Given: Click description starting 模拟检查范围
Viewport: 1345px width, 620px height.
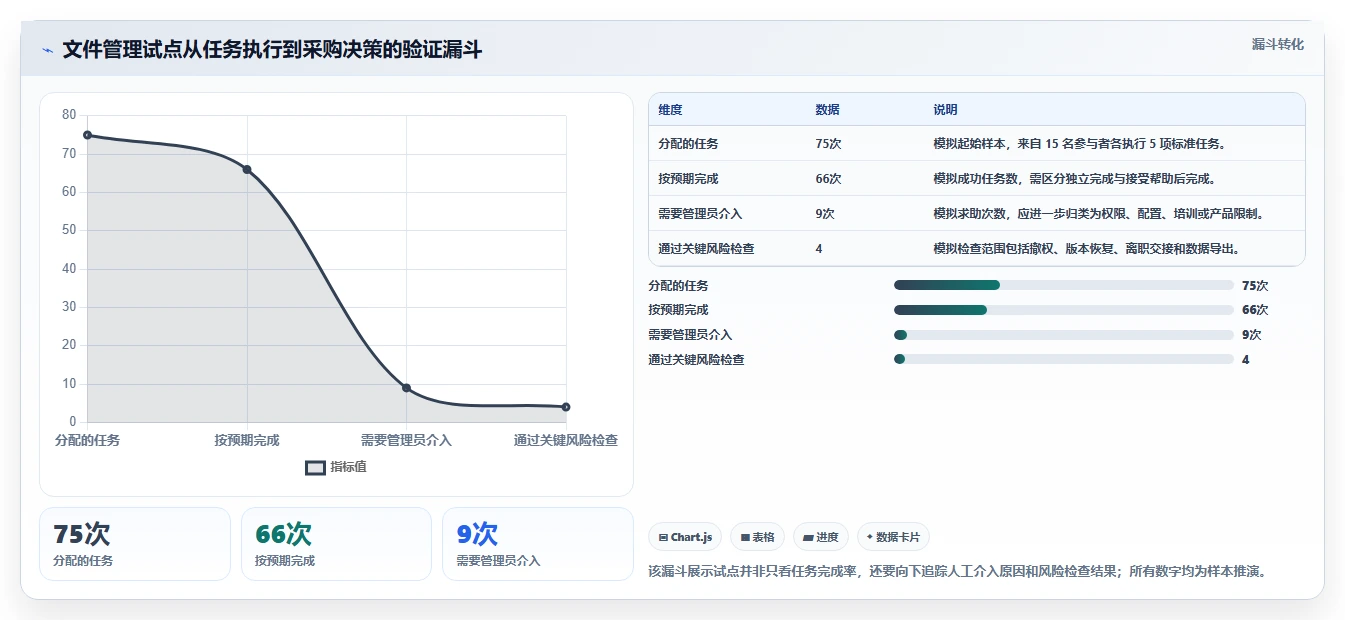Looking at the screenshot, I should 1087,249.
